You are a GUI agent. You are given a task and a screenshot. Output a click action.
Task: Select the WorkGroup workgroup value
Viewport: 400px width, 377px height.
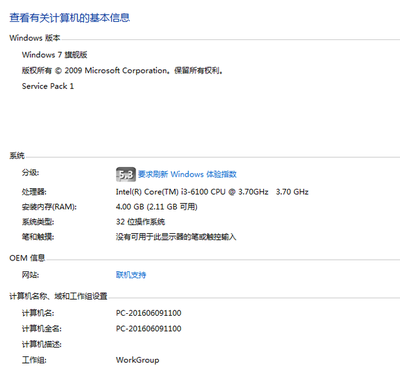pos(137,360)
